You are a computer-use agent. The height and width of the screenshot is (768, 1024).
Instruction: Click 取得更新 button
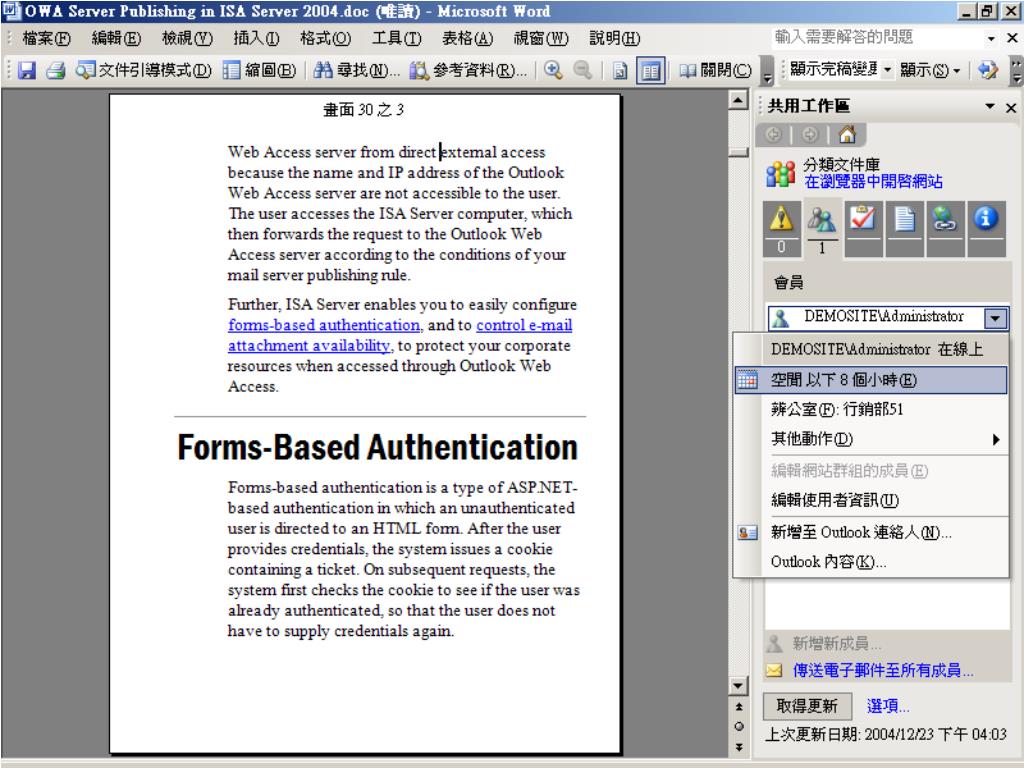coord(807,706)
